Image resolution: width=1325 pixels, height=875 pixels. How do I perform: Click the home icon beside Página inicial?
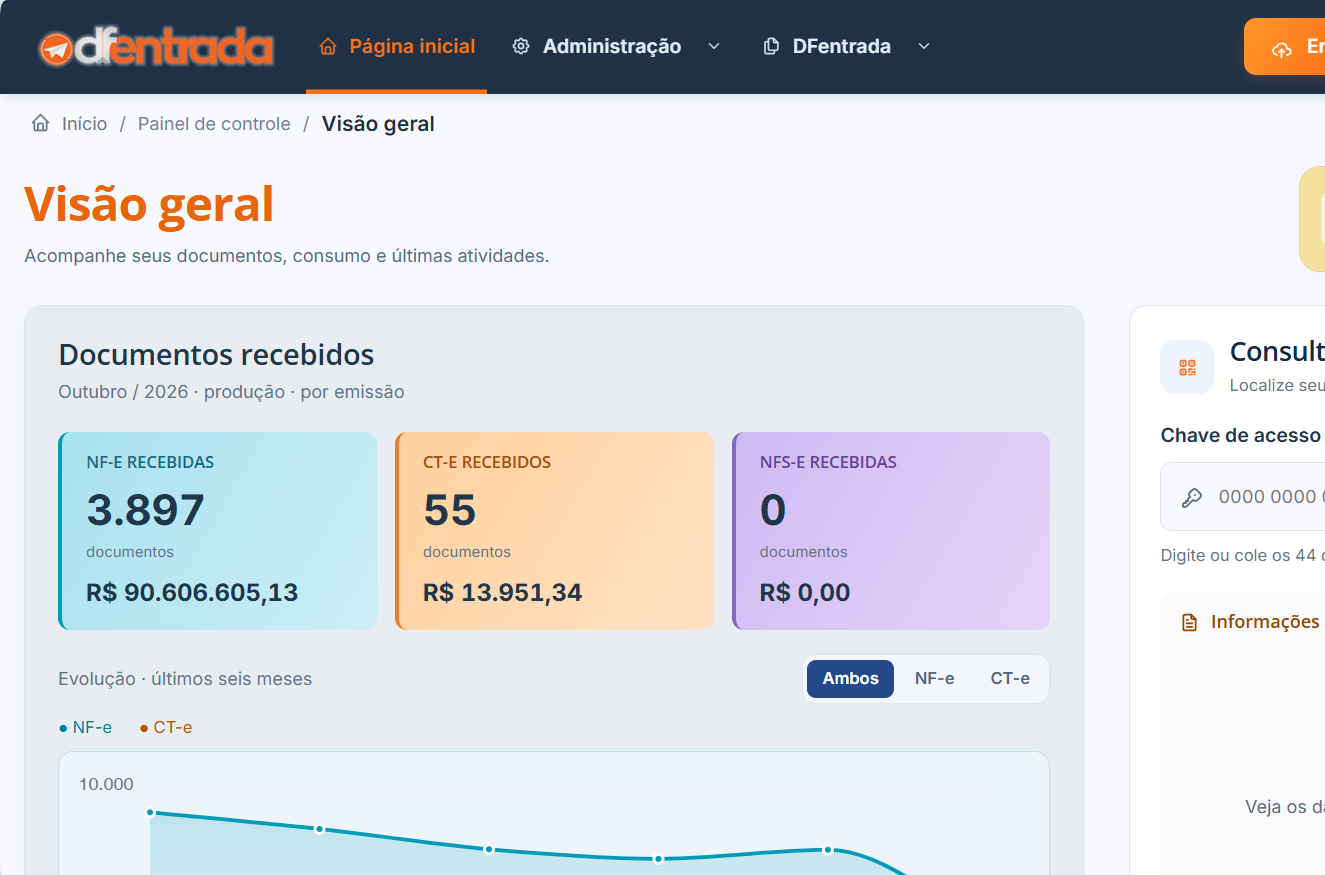pos(327,47)
